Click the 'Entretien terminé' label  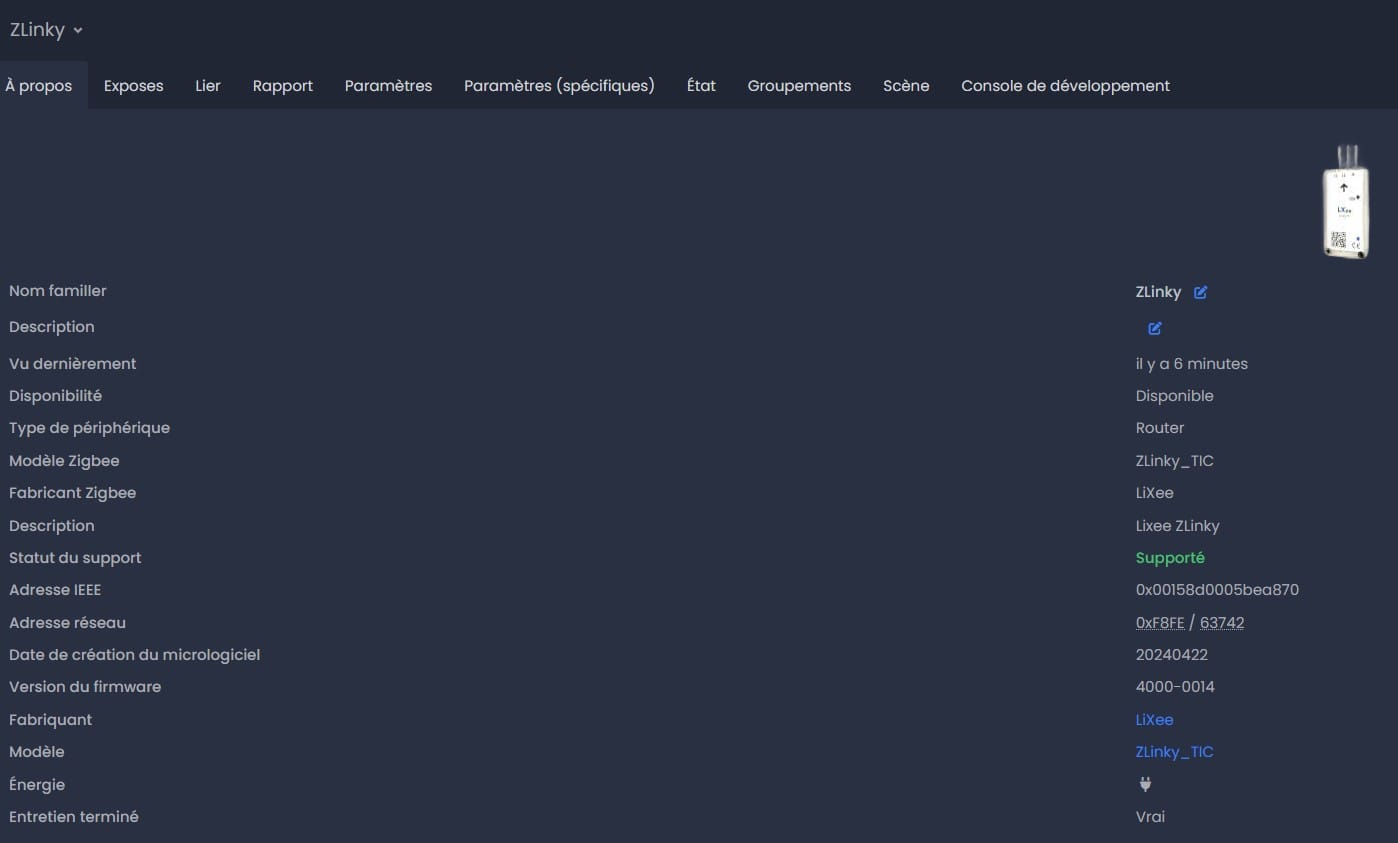(74, 817)
